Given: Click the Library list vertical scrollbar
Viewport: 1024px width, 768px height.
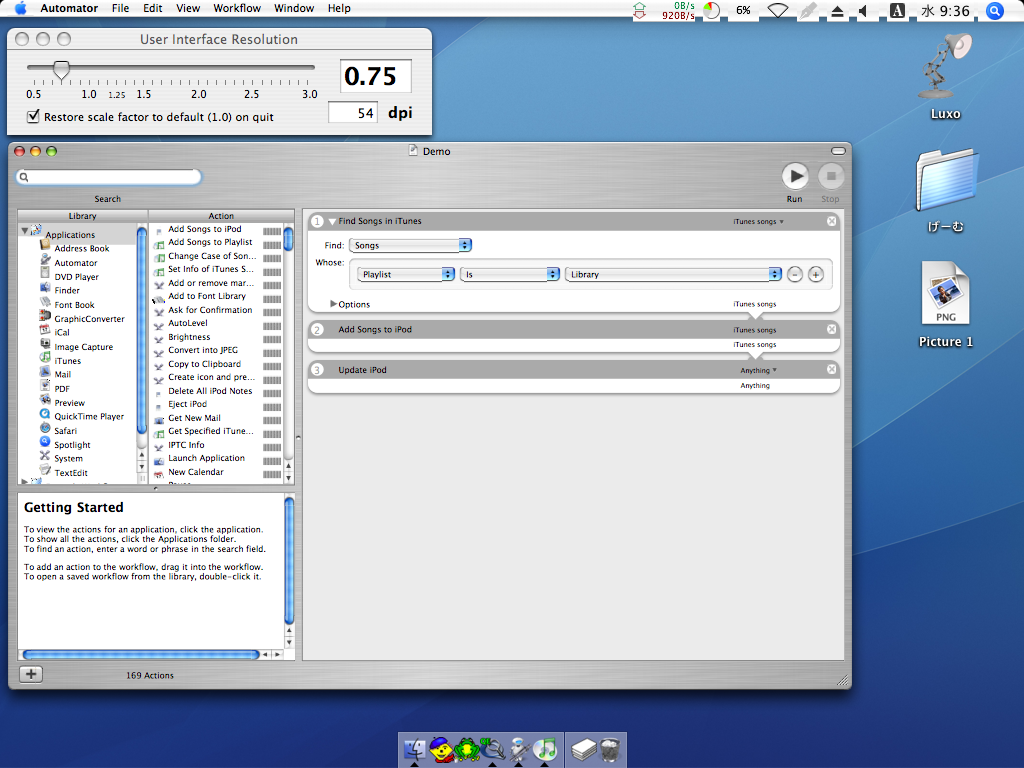Looking at the screenshot, I should point(142,330).
